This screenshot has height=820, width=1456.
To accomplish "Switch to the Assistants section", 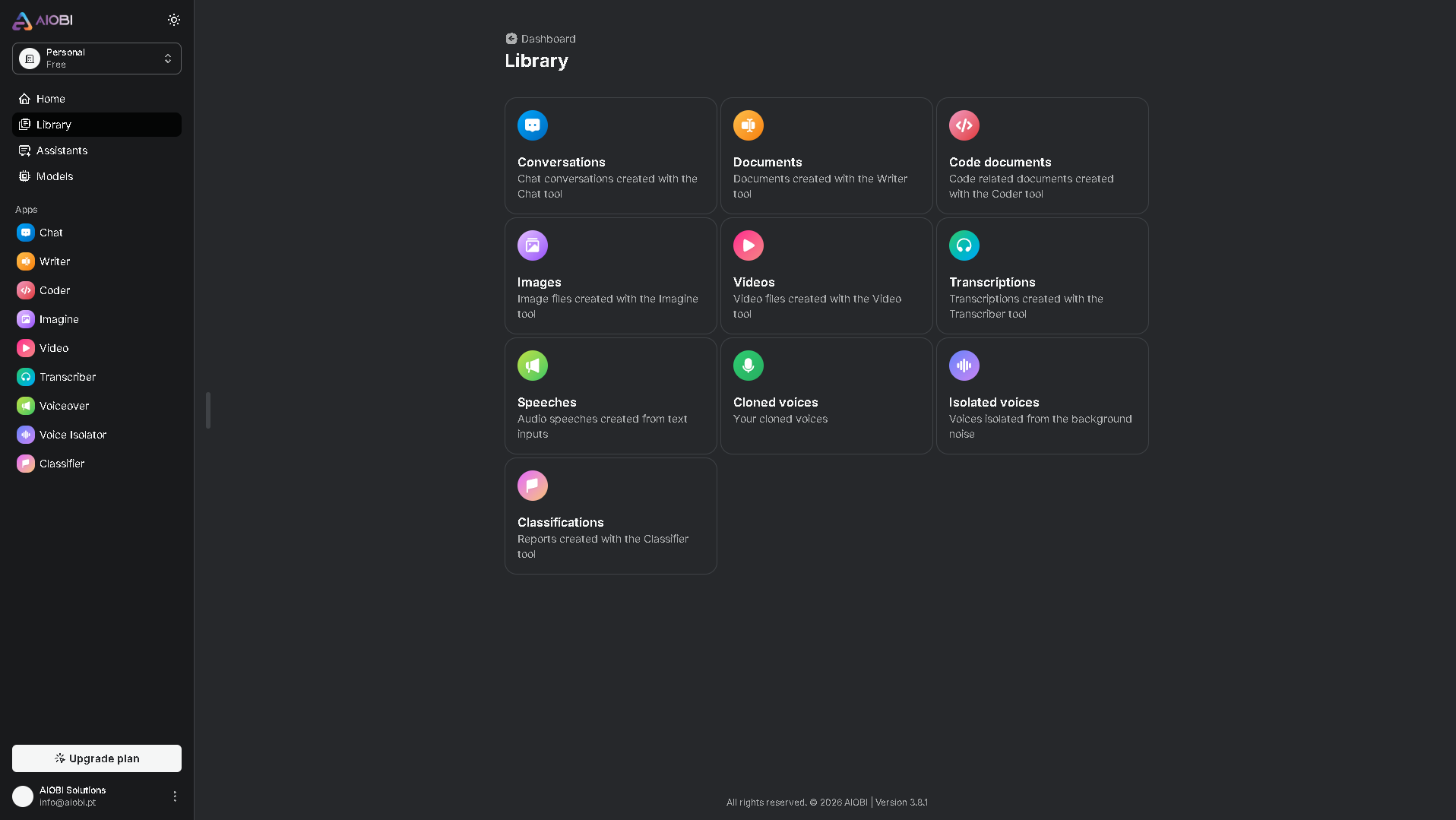I will [x=62, y=150].
